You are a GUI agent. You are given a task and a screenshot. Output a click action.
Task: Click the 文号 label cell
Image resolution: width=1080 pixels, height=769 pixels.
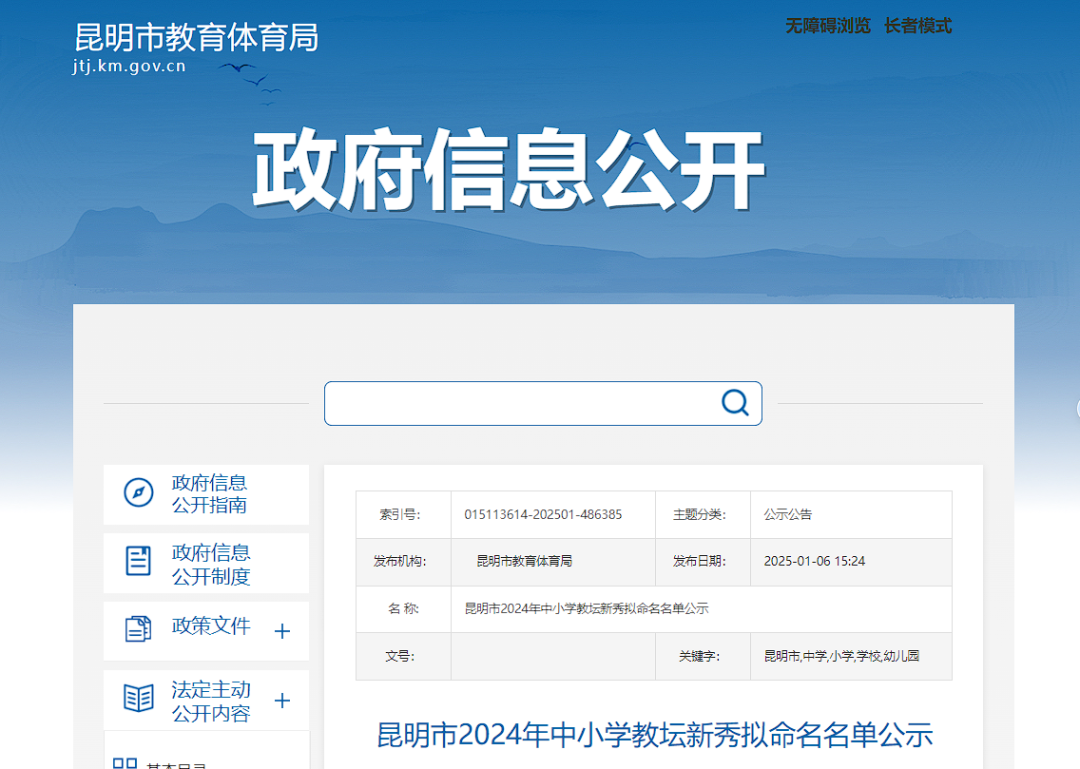pos(404,656)
